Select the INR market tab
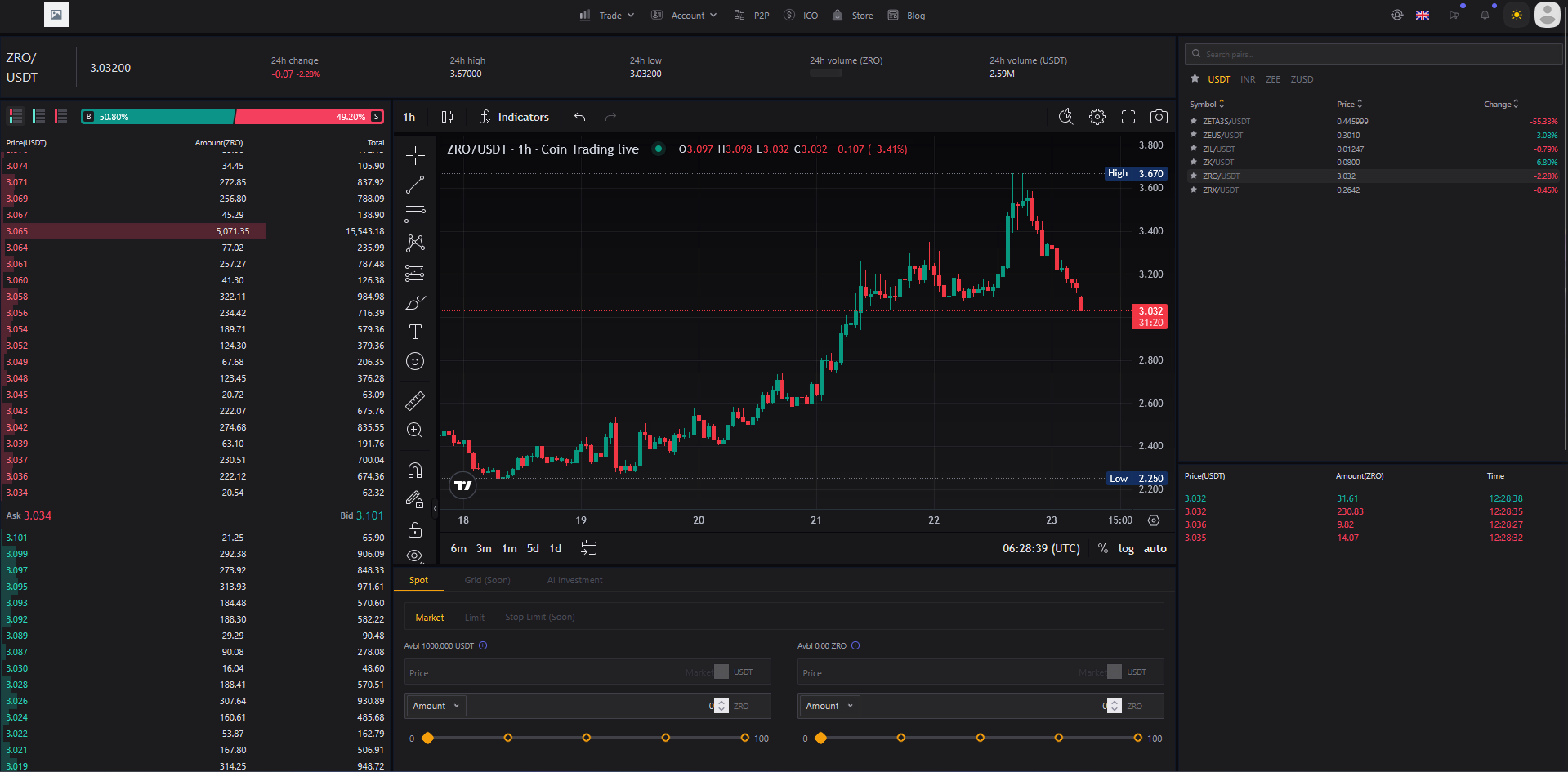This screenshot has height=772, width=1568. tap(1247, 79)
